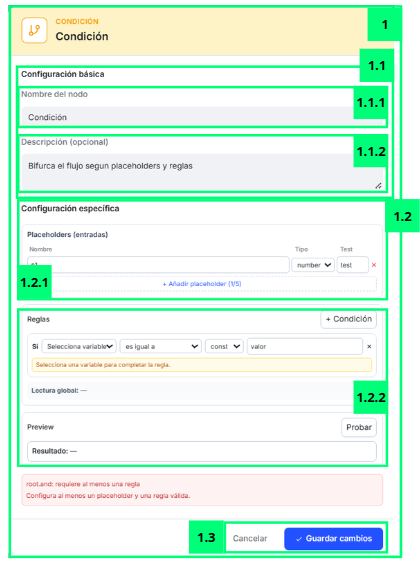Open the number type dropdown
This screenshot has width=420, height=563.
click(x=313, y=265)
